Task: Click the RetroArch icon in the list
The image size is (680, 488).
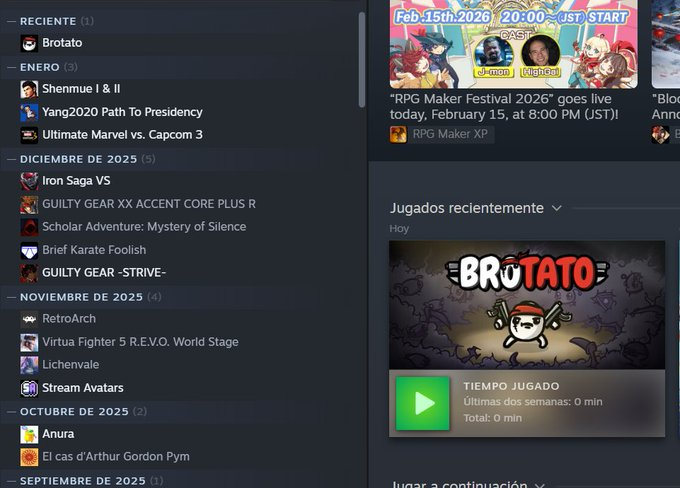Action: tap(29, 319)
